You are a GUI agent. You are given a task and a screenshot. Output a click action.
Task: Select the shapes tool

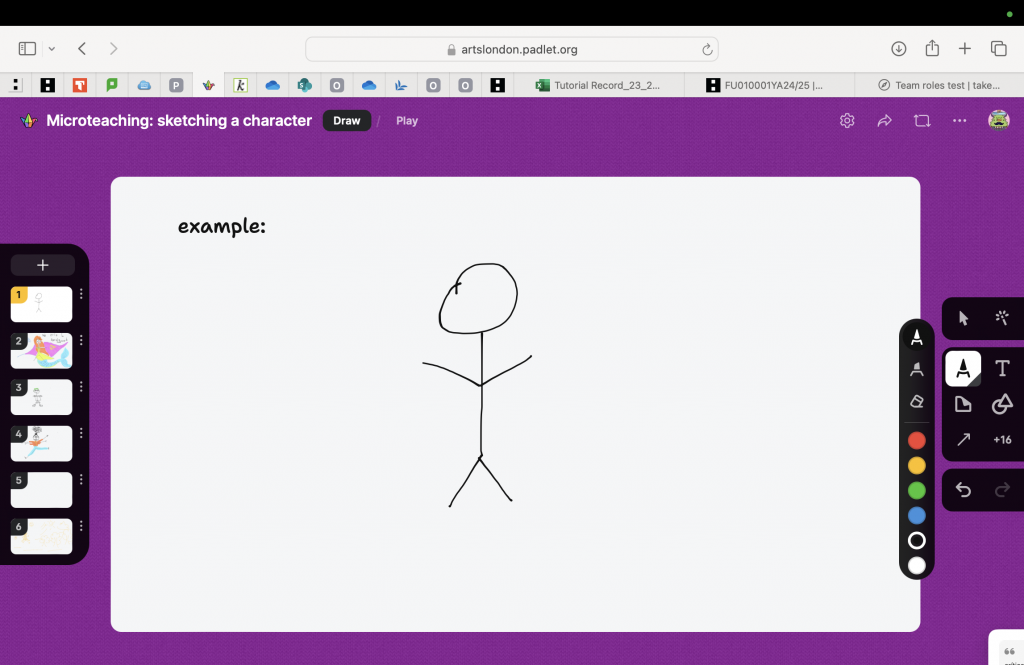click(1002, 404)
